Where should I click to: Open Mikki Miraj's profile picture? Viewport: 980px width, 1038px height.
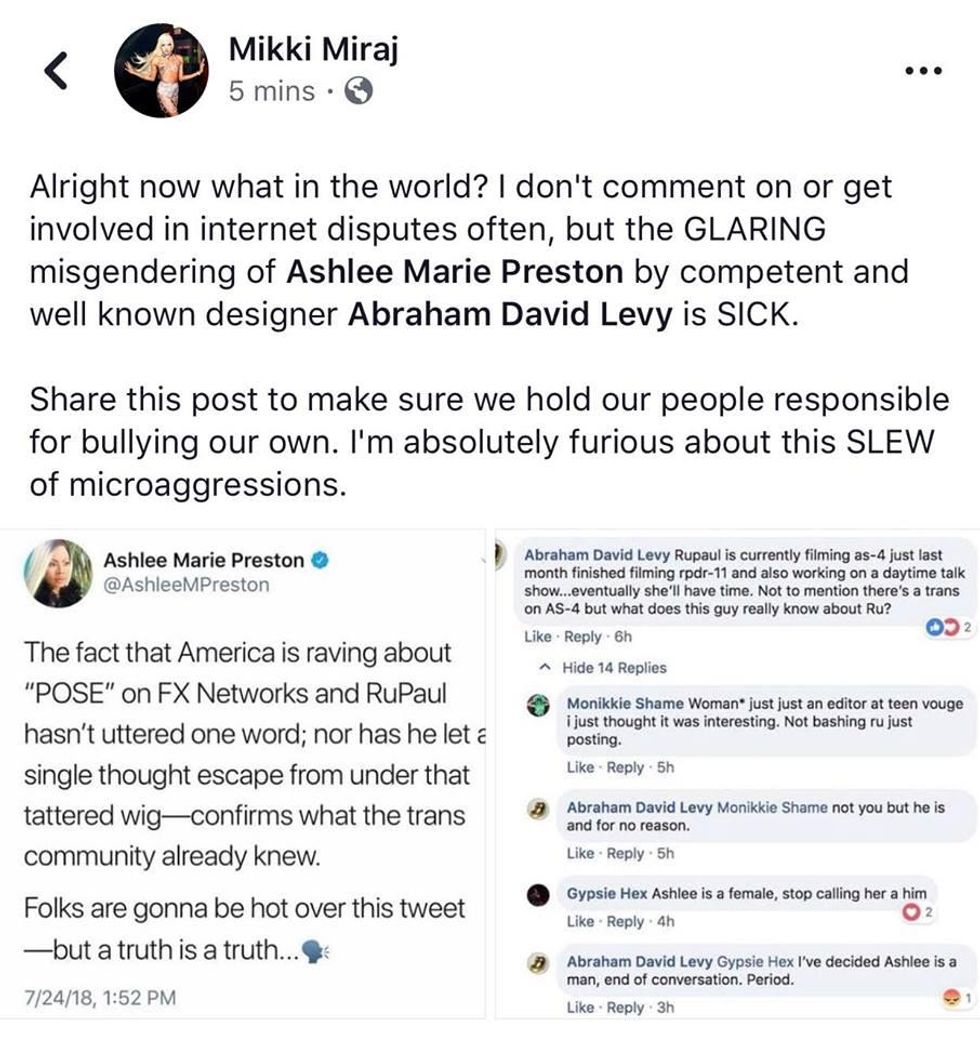coord(160,68)
